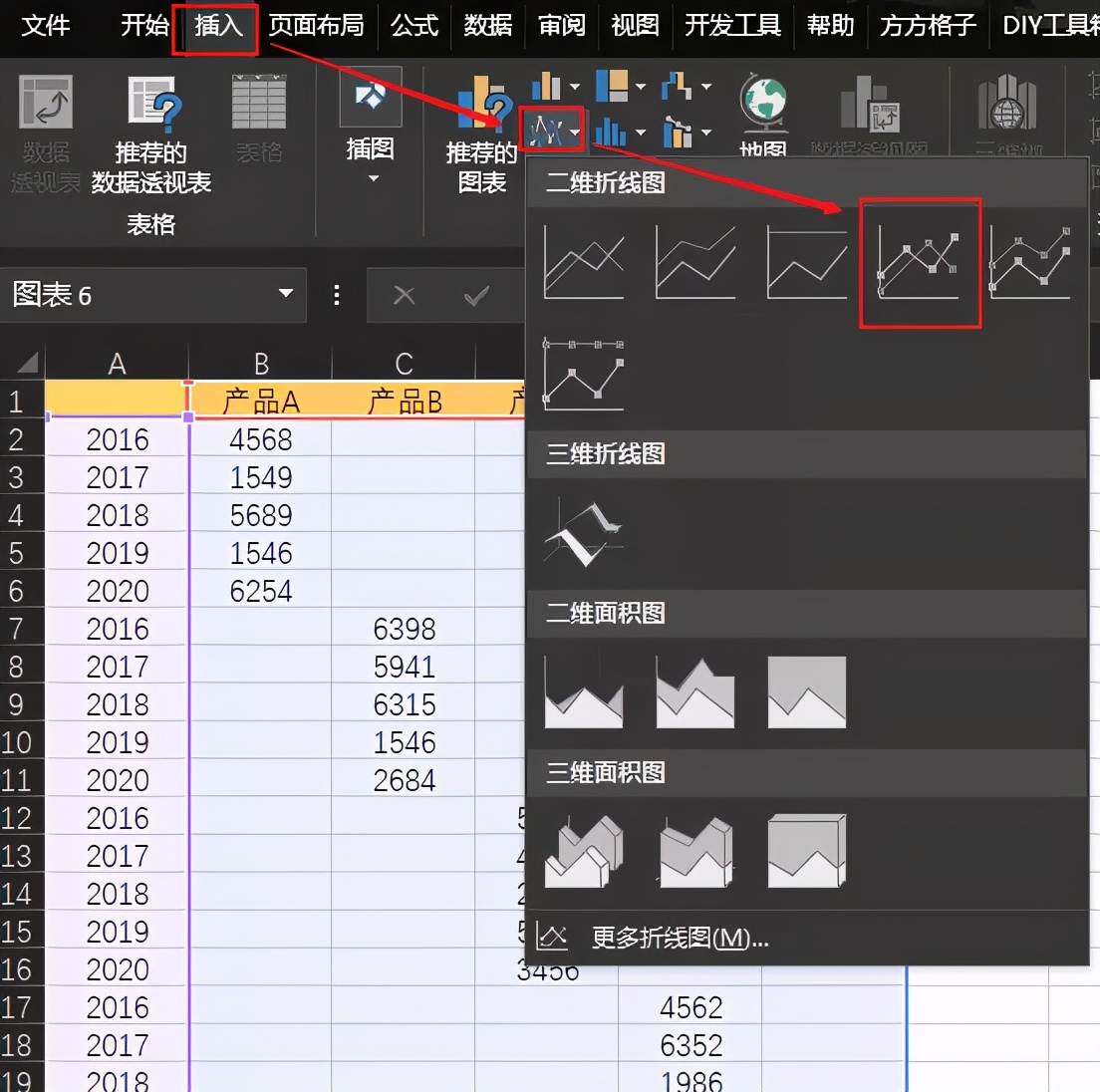Select the highlighted 带数据标记的折线图 option

[x=919, y=262]
